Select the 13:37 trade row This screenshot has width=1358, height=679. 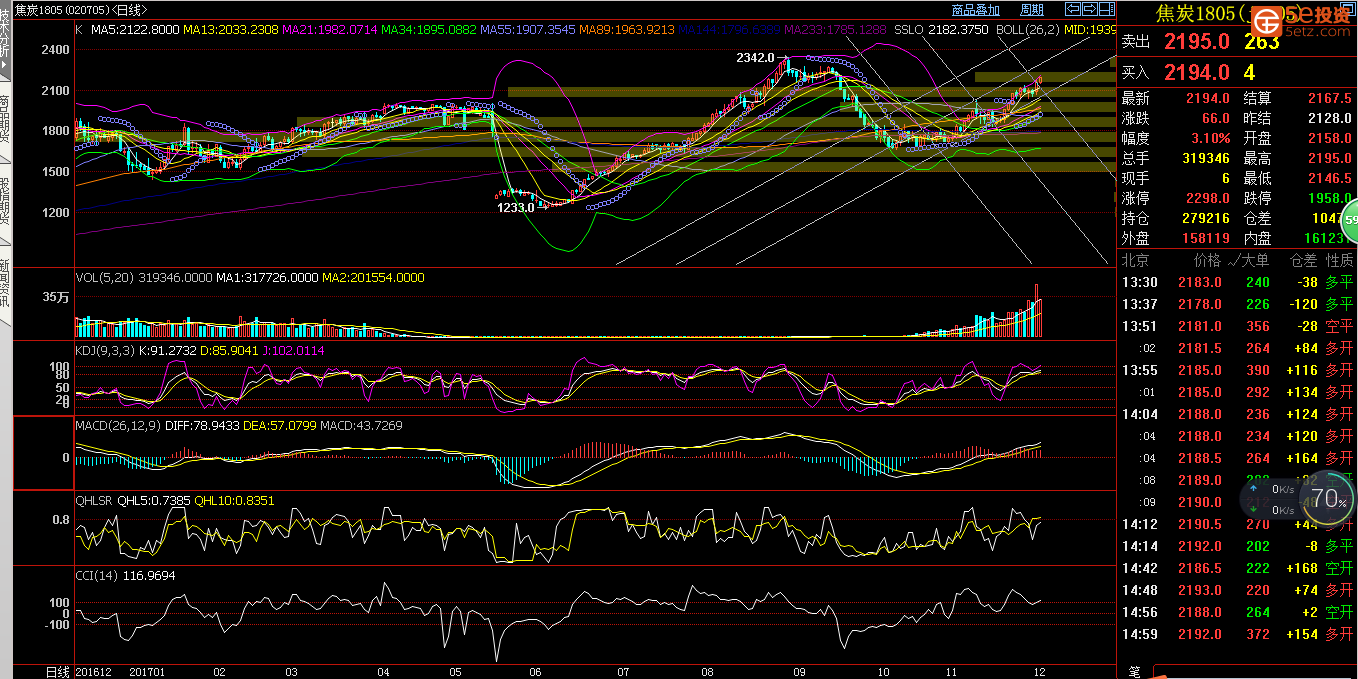coord(1237,304)
